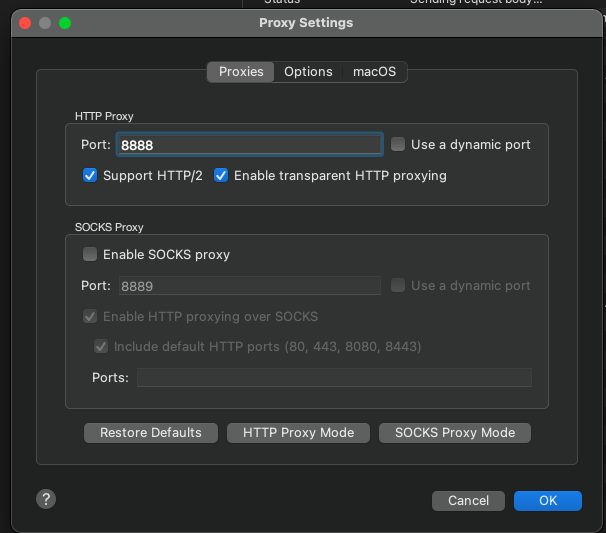Enable SOCKS proxy checkbox
The image size is (606, 533).
coord(90,254)
